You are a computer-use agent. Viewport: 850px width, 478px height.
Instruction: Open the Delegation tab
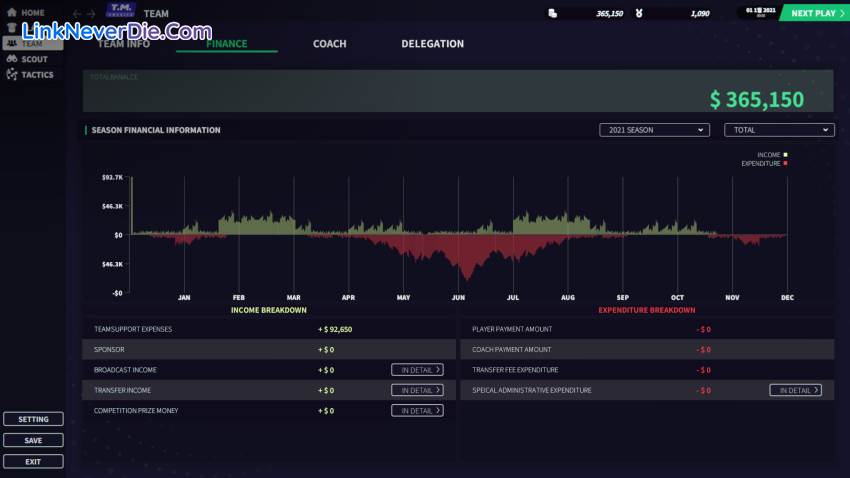click(x=432, y=44)
